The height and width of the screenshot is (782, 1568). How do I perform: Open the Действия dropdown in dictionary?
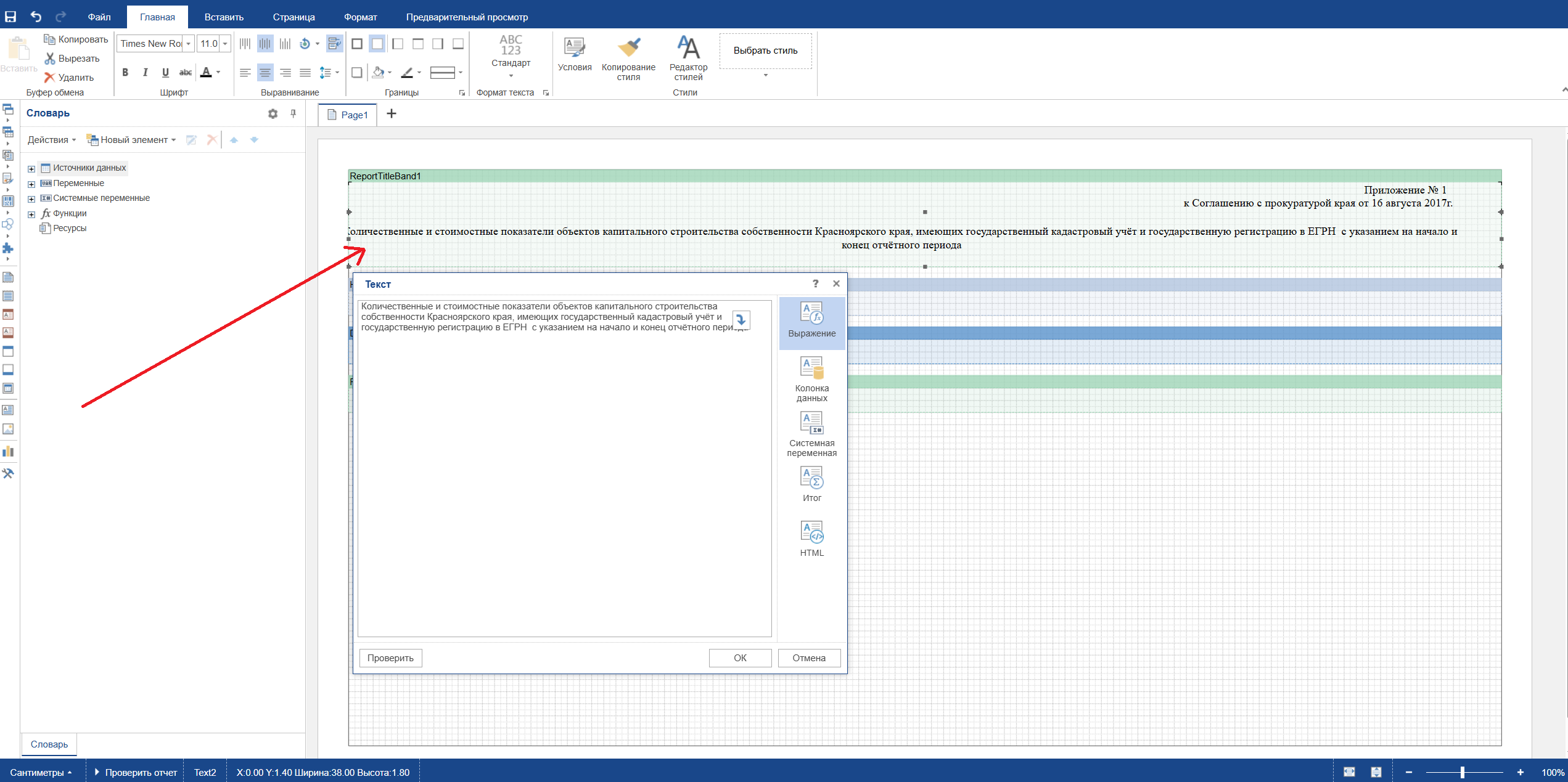(51, 140)
